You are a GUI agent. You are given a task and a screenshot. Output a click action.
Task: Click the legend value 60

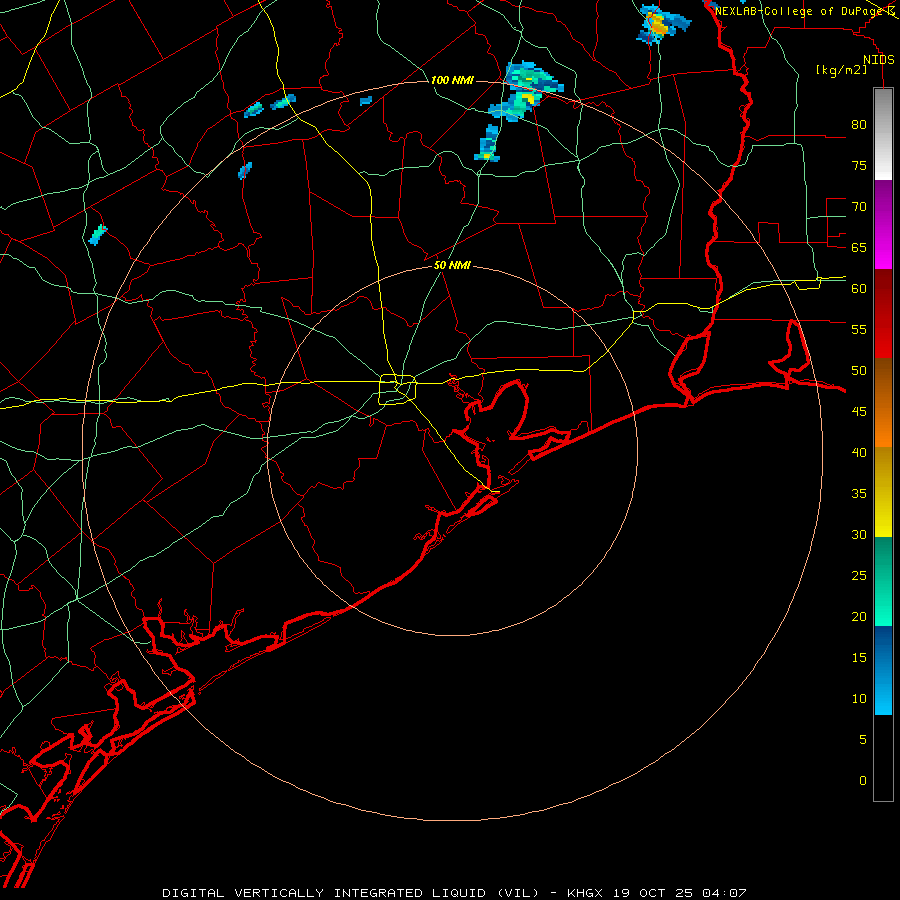tap(859, 289)
